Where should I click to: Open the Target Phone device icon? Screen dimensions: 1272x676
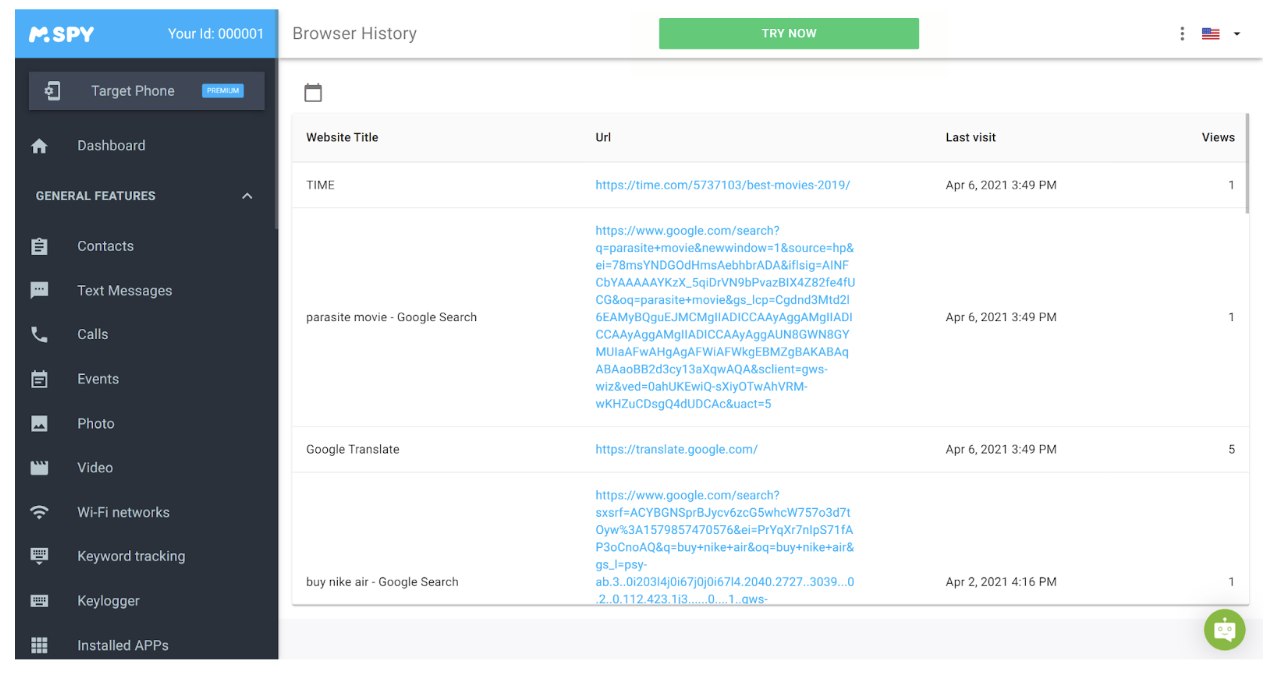point(52,91)
